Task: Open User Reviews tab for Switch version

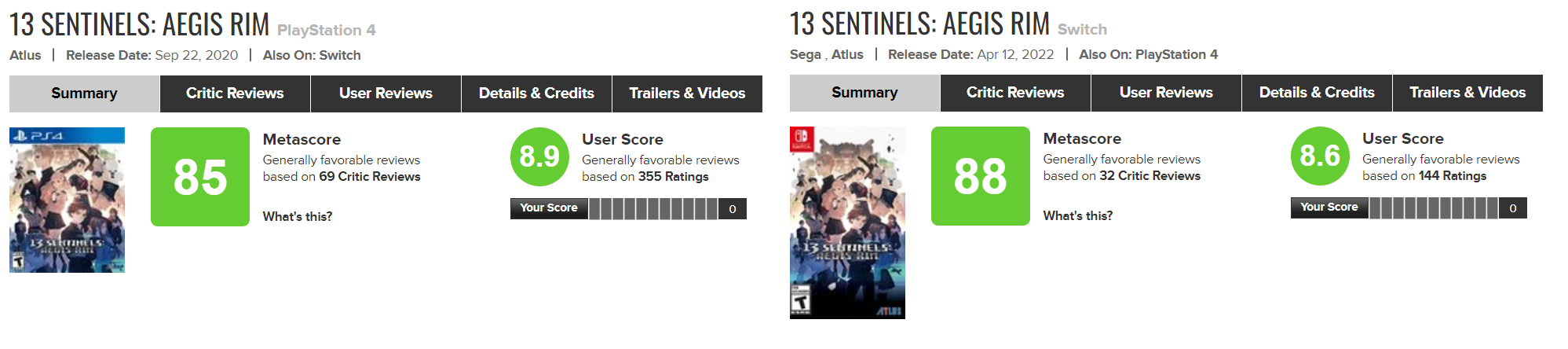Action: pos(1166,93)
